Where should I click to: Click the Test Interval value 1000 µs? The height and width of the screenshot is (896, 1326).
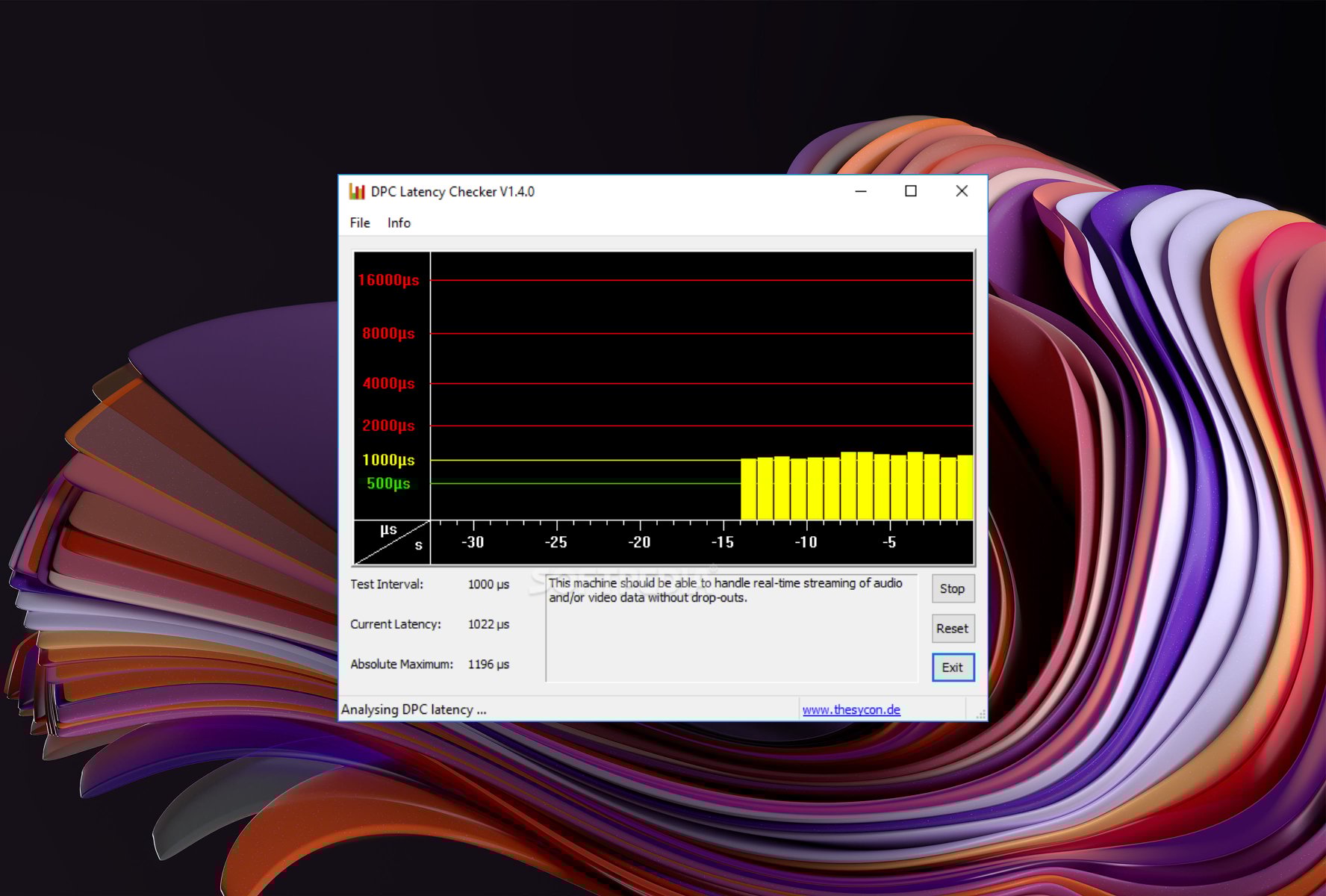[488, 584]
